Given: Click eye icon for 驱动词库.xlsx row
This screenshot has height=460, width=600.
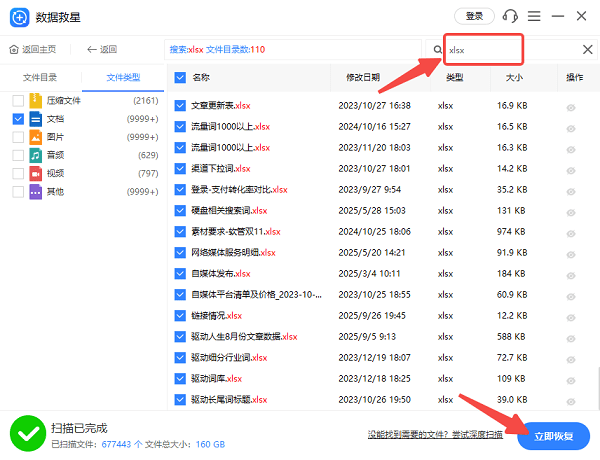Looking at the screenshot, I should coord(571,379).
